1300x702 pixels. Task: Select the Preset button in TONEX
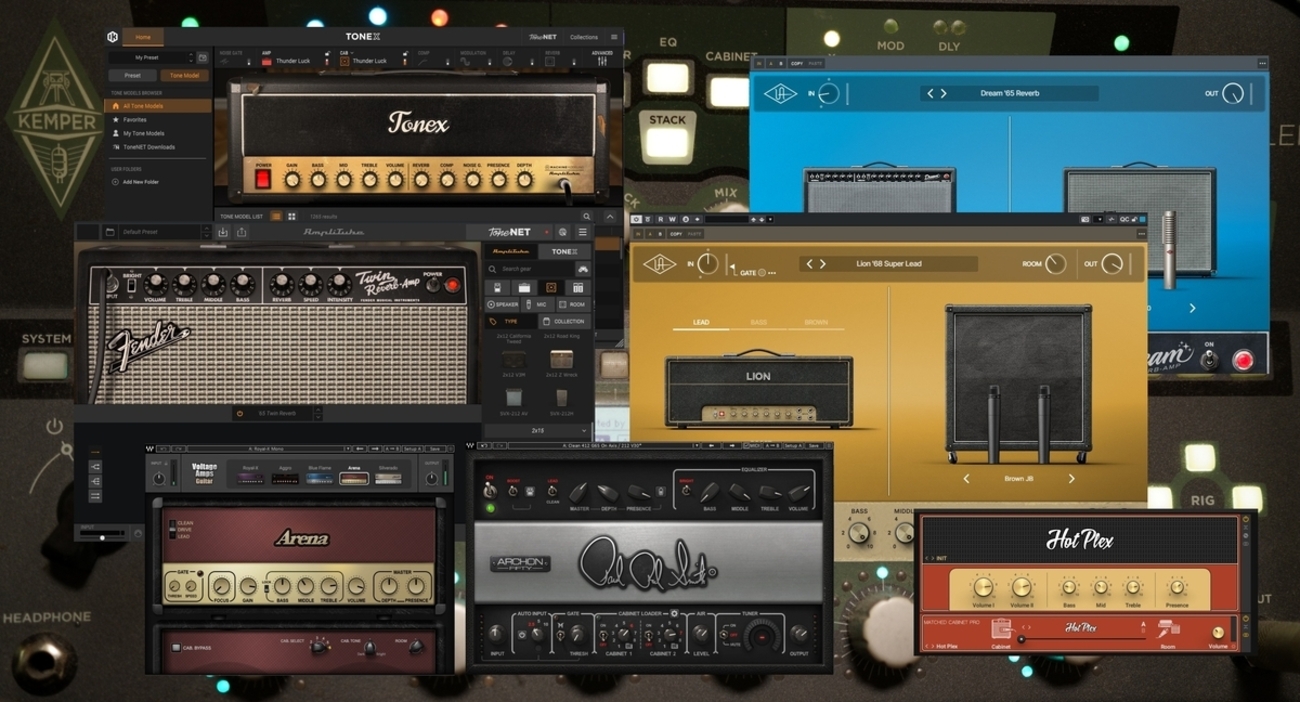(132, 75)
